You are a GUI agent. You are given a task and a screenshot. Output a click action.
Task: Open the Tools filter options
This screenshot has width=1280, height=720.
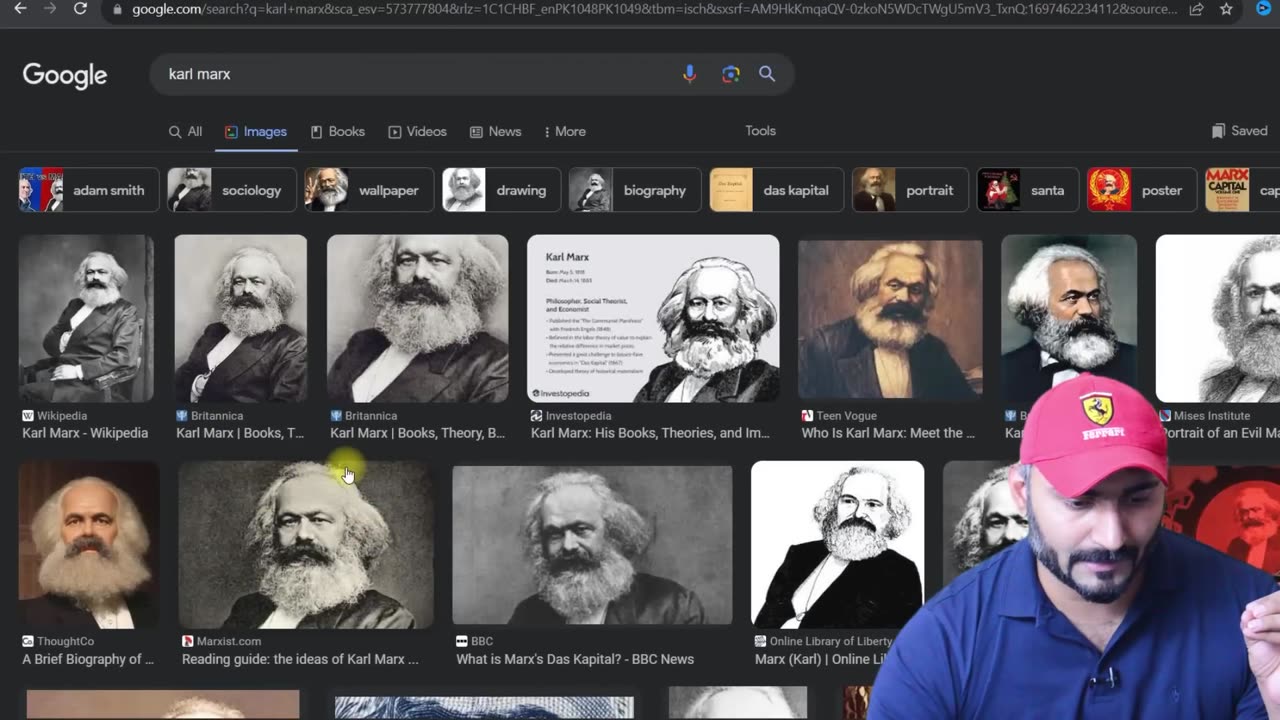[760, 131]
